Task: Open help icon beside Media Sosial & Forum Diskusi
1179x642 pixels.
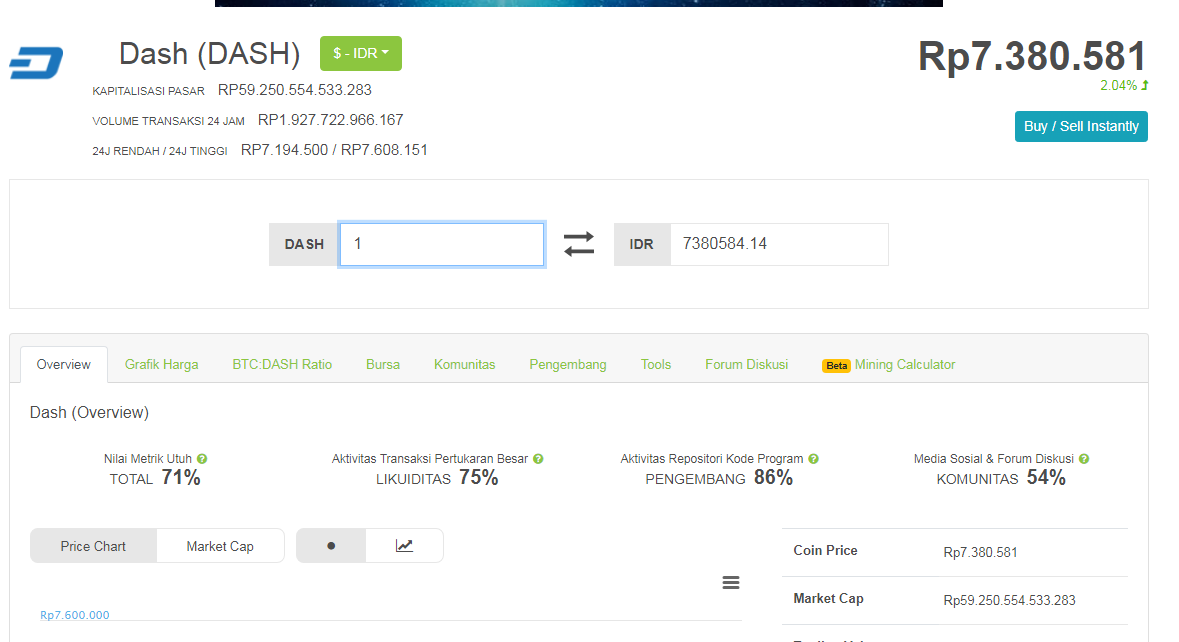Action: click(x=1084, y=459)
